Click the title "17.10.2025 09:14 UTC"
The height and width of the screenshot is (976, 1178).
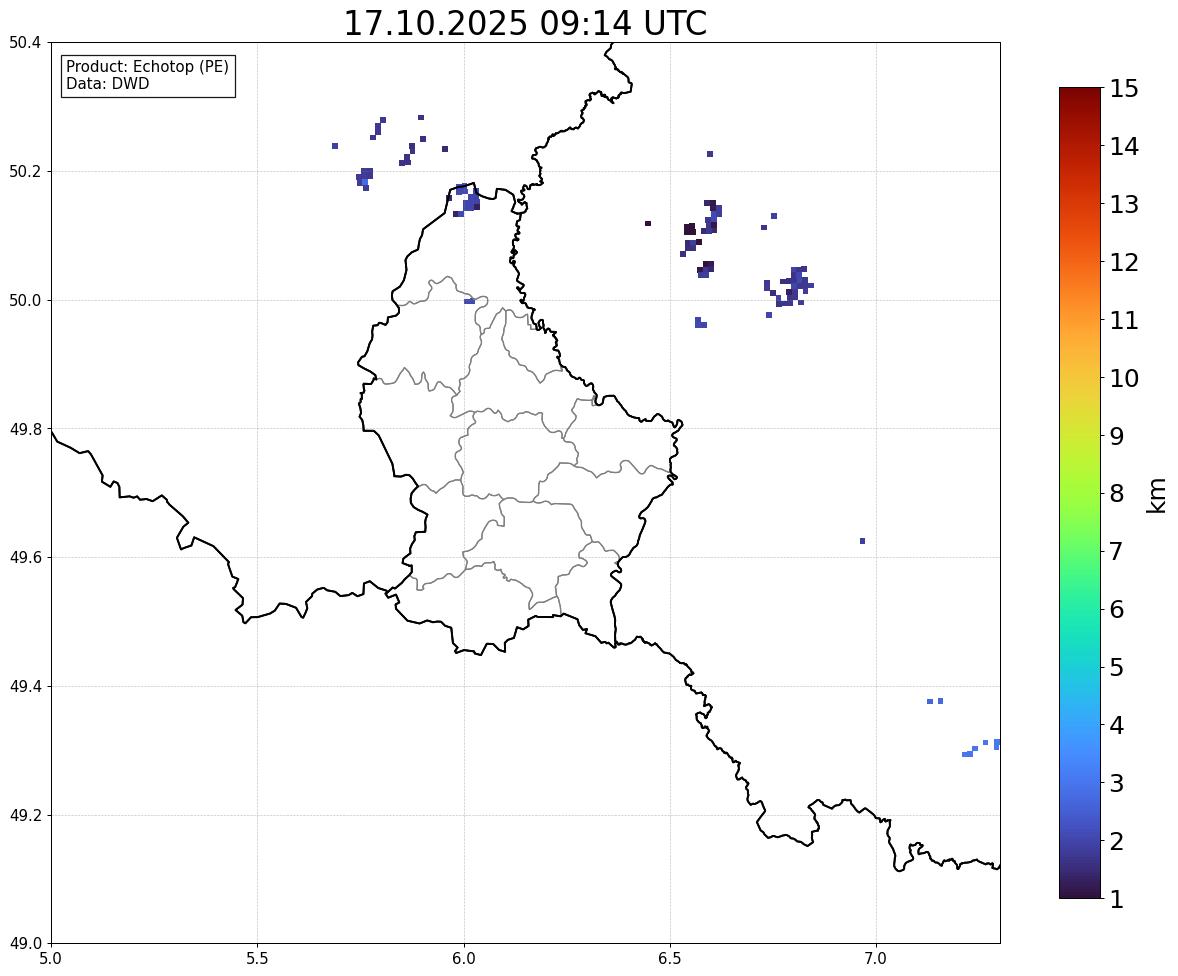click(x=525, y=23)
